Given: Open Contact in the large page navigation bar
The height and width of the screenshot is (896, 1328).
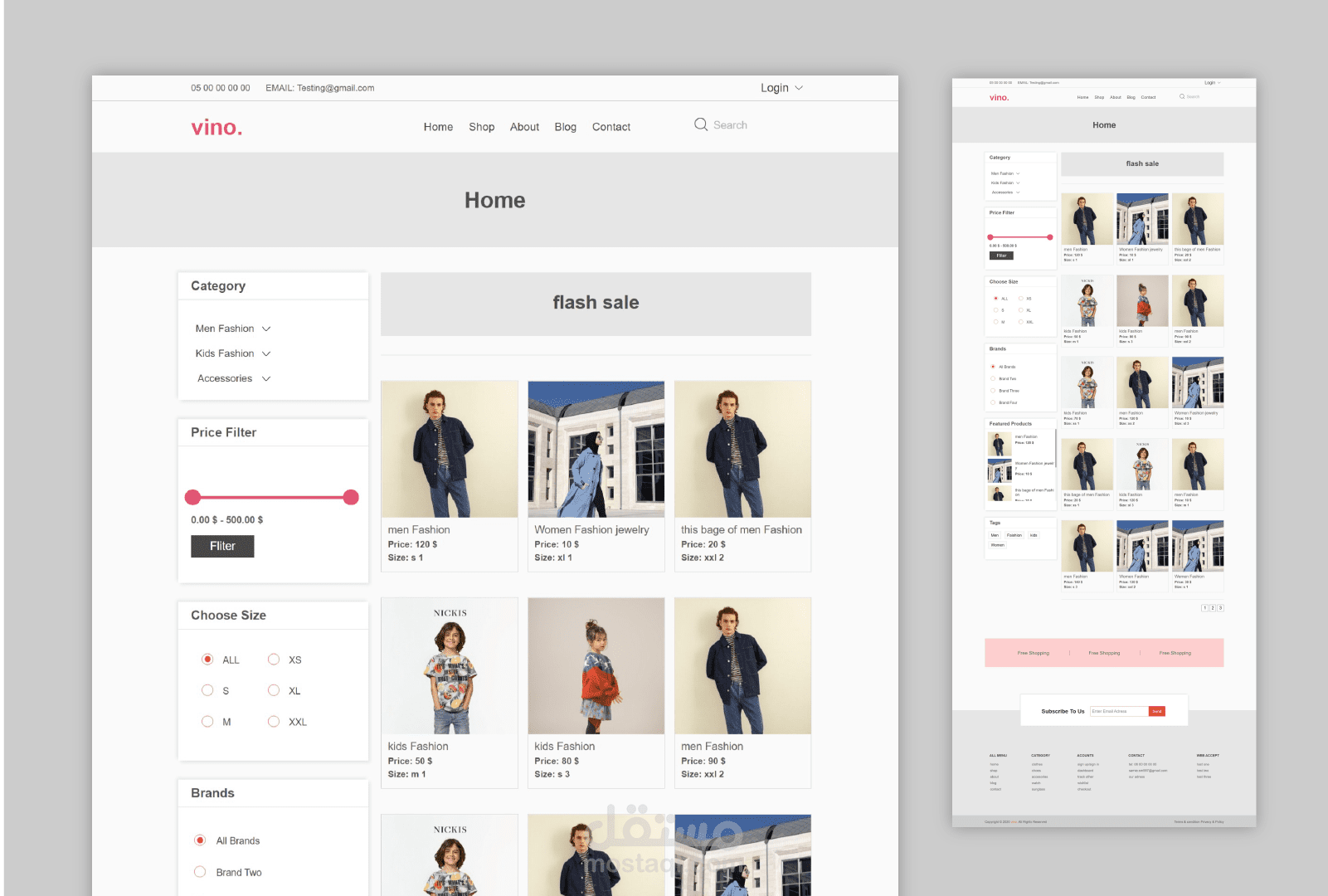Looking at the screenshot, I should (x=611, y=127).
